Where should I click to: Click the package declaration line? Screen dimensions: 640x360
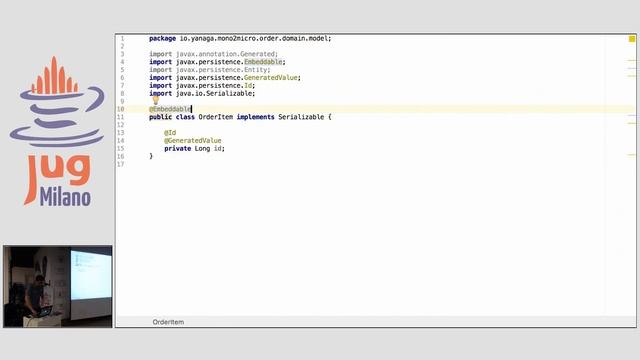[240, 38]
